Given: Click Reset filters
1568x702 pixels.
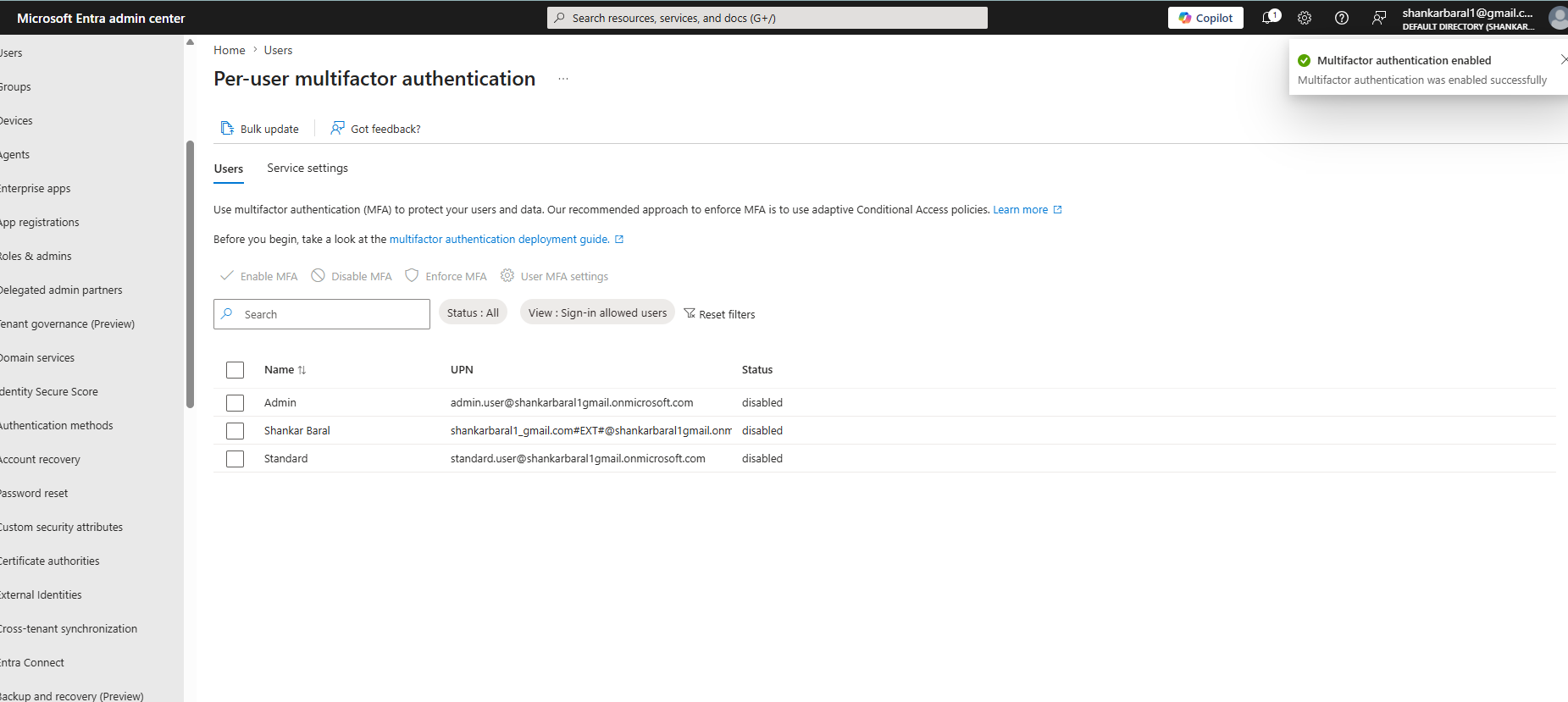Looking at the screenshot, I should (719, 314).
